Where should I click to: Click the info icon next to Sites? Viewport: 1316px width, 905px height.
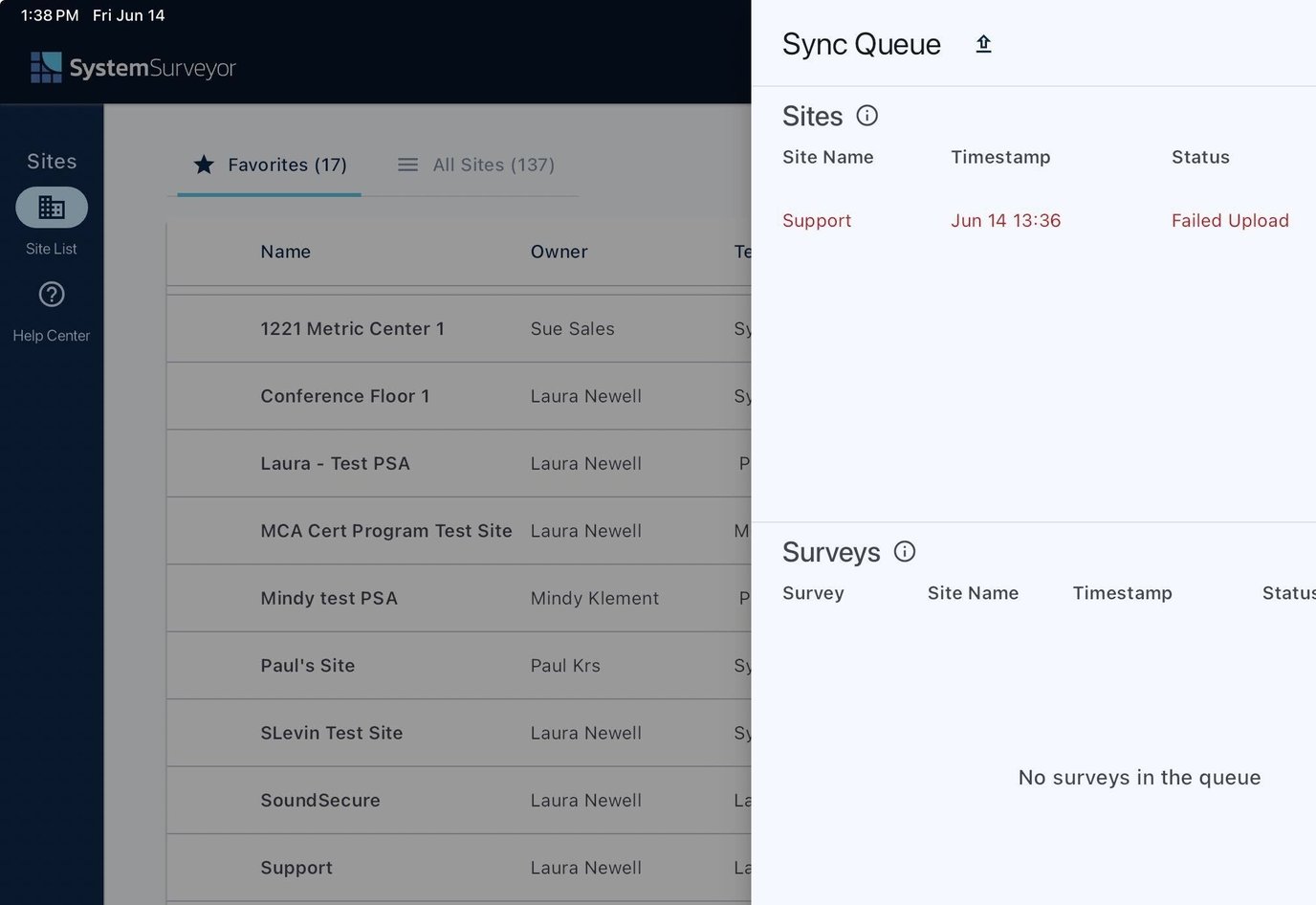866,115
